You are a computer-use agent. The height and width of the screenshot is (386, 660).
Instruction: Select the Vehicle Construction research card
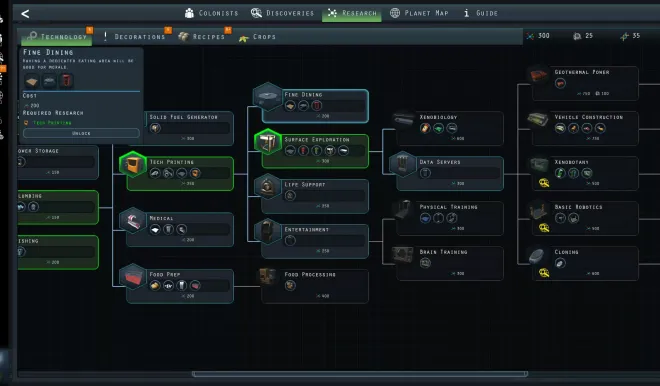pyautogui.click(x=585, y=128)
